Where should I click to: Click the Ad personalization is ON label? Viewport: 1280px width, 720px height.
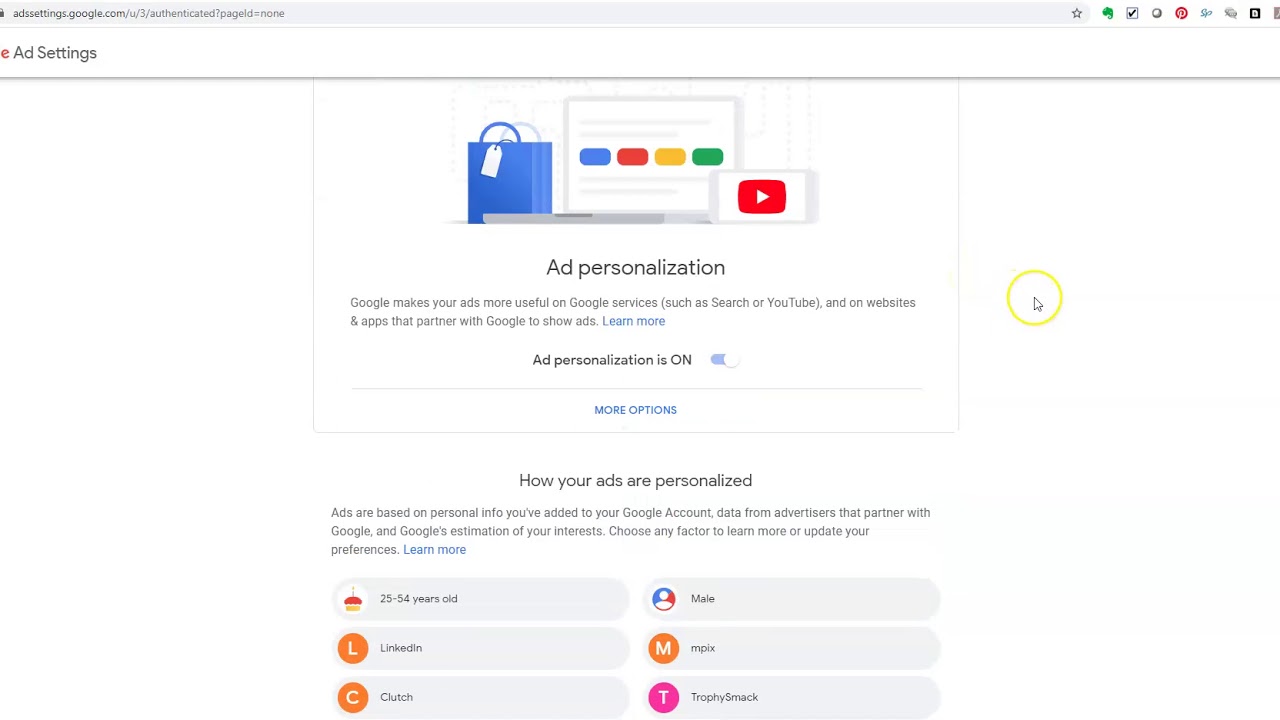pos(612,360)
